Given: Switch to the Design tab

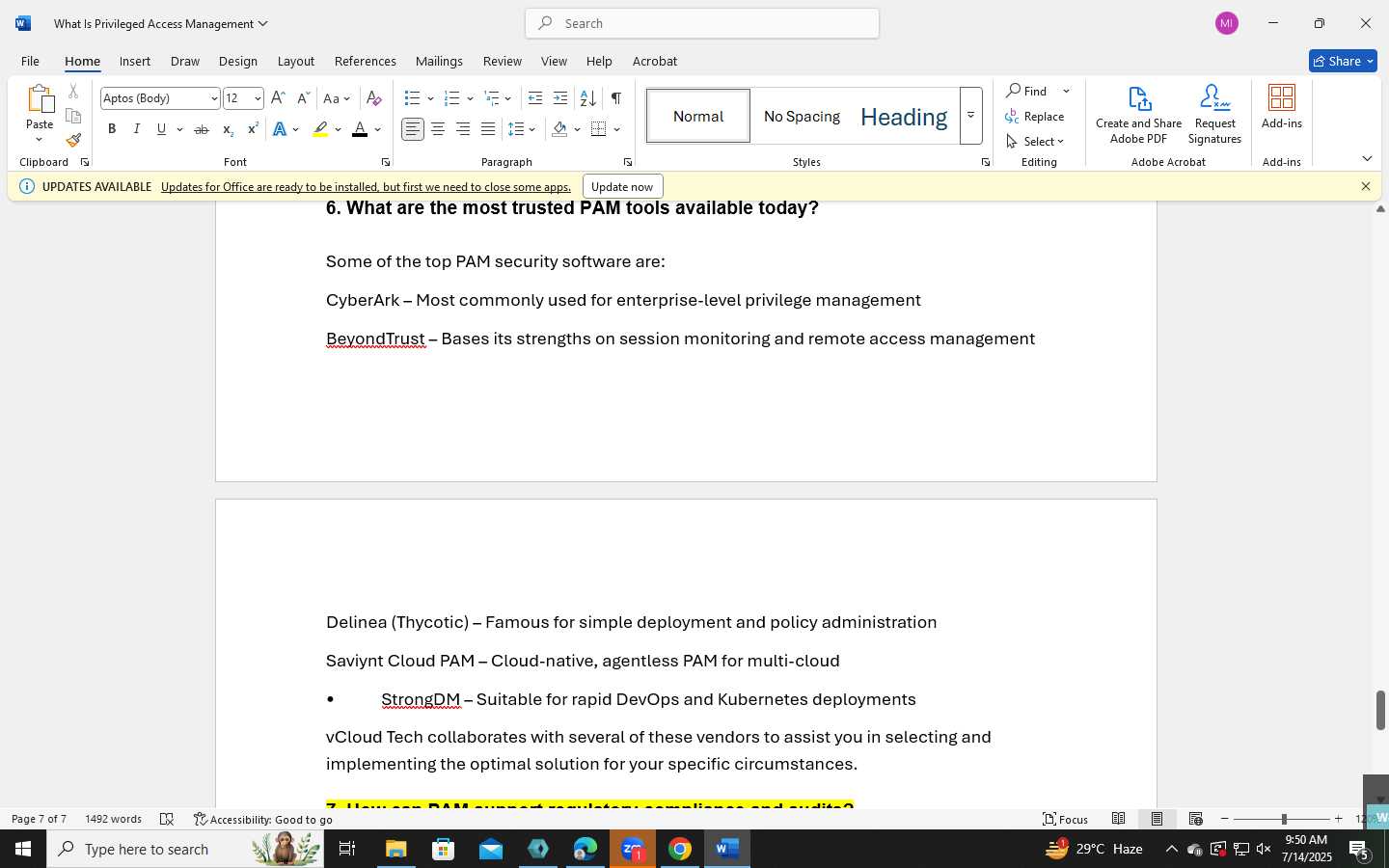Looking at the screenshot, I should click(238, 61).
